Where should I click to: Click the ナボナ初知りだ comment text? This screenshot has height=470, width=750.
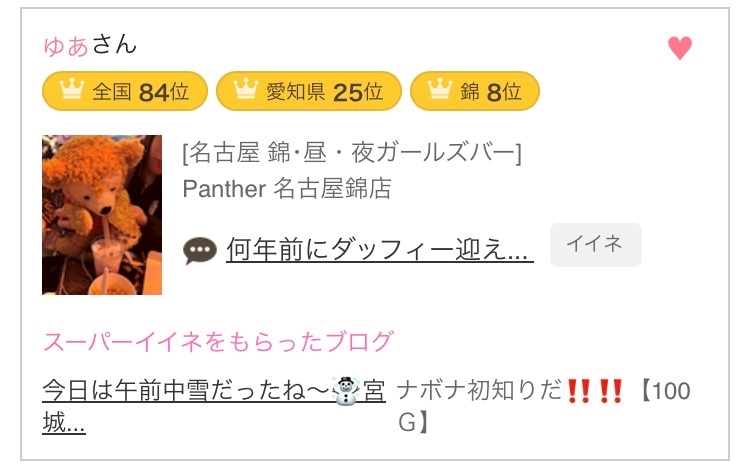click(480, 390)
